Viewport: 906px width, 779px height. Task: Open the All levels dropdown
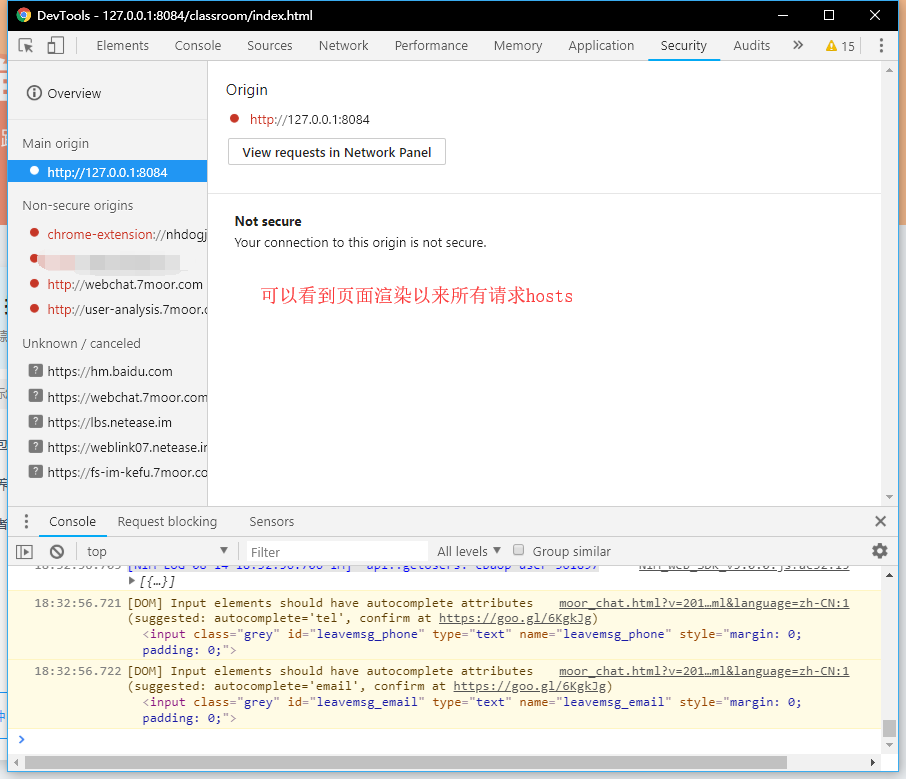pyautogui.click(x=469, y=551)
